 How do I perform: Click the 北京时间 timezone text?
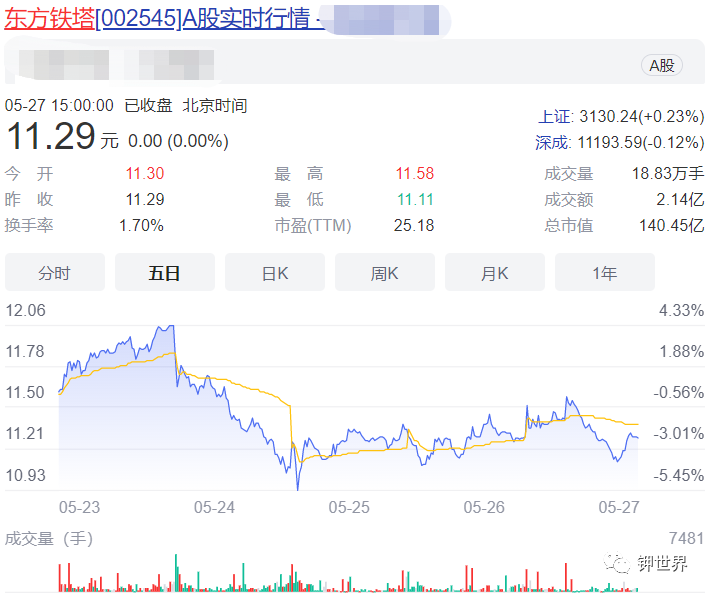tap(215, 105)
